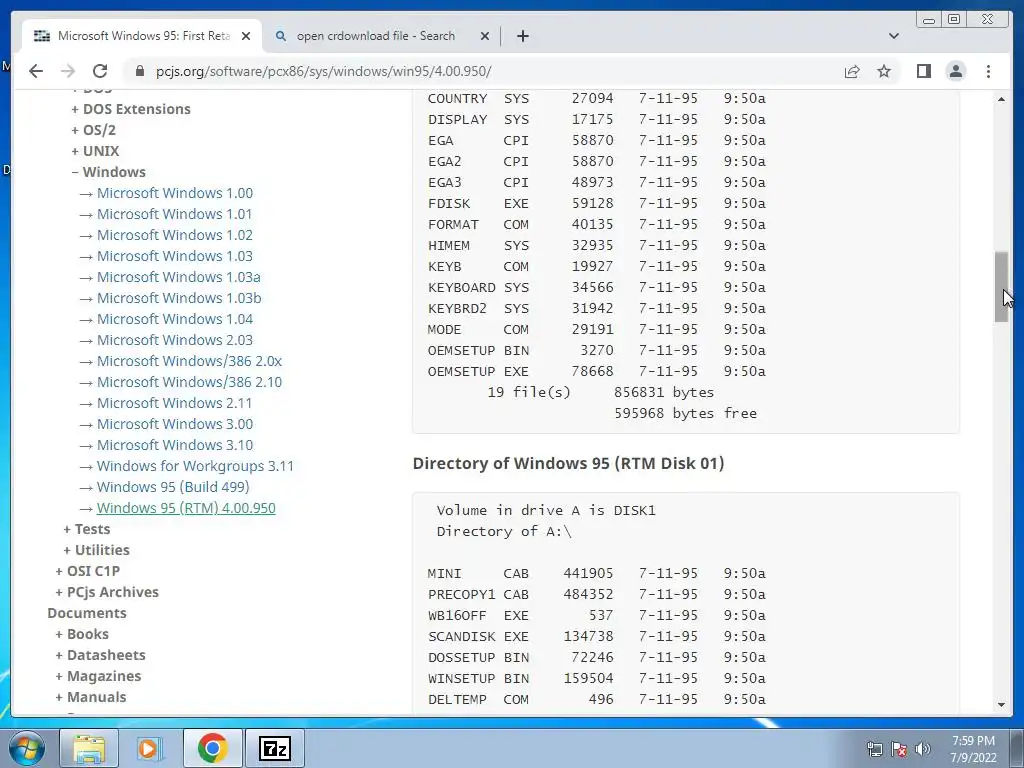Select the FDISK EXE file row
The height and width of the screenshot is (768, 1024).
597,203
